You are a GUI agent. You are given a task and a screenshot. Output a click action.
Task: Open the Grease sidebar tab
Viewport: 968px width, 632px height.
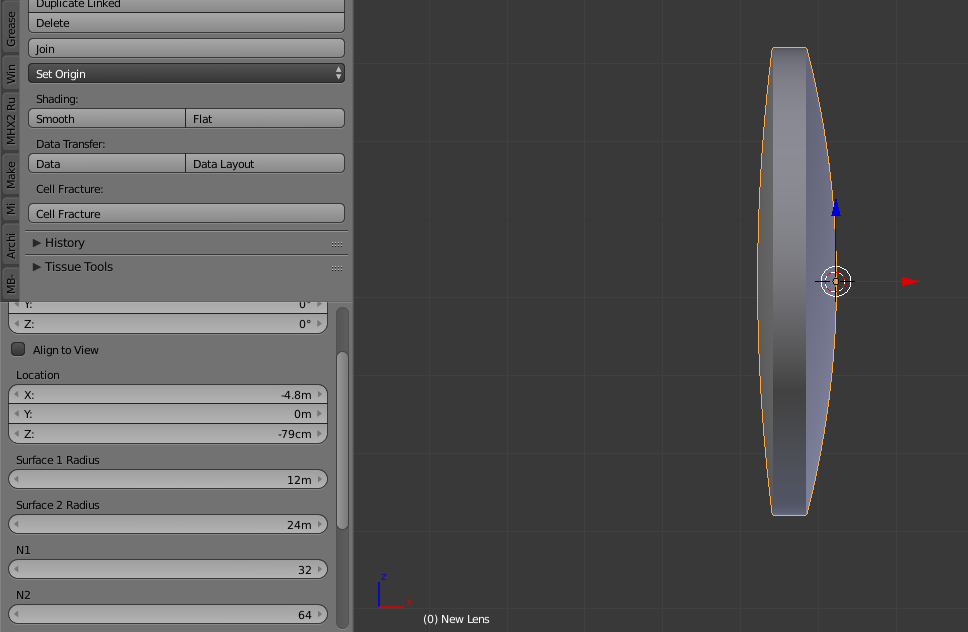click(x=11, y=28)
